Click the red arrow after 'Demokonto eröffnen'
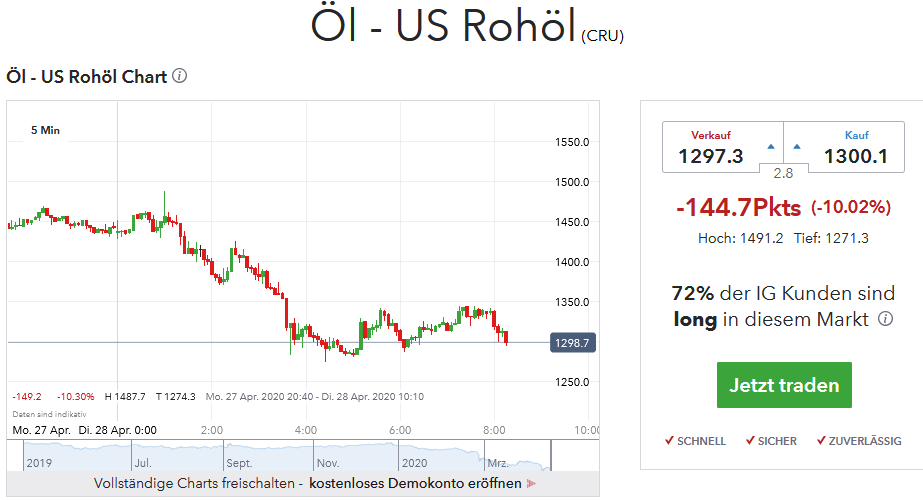 tap(531, 484)
